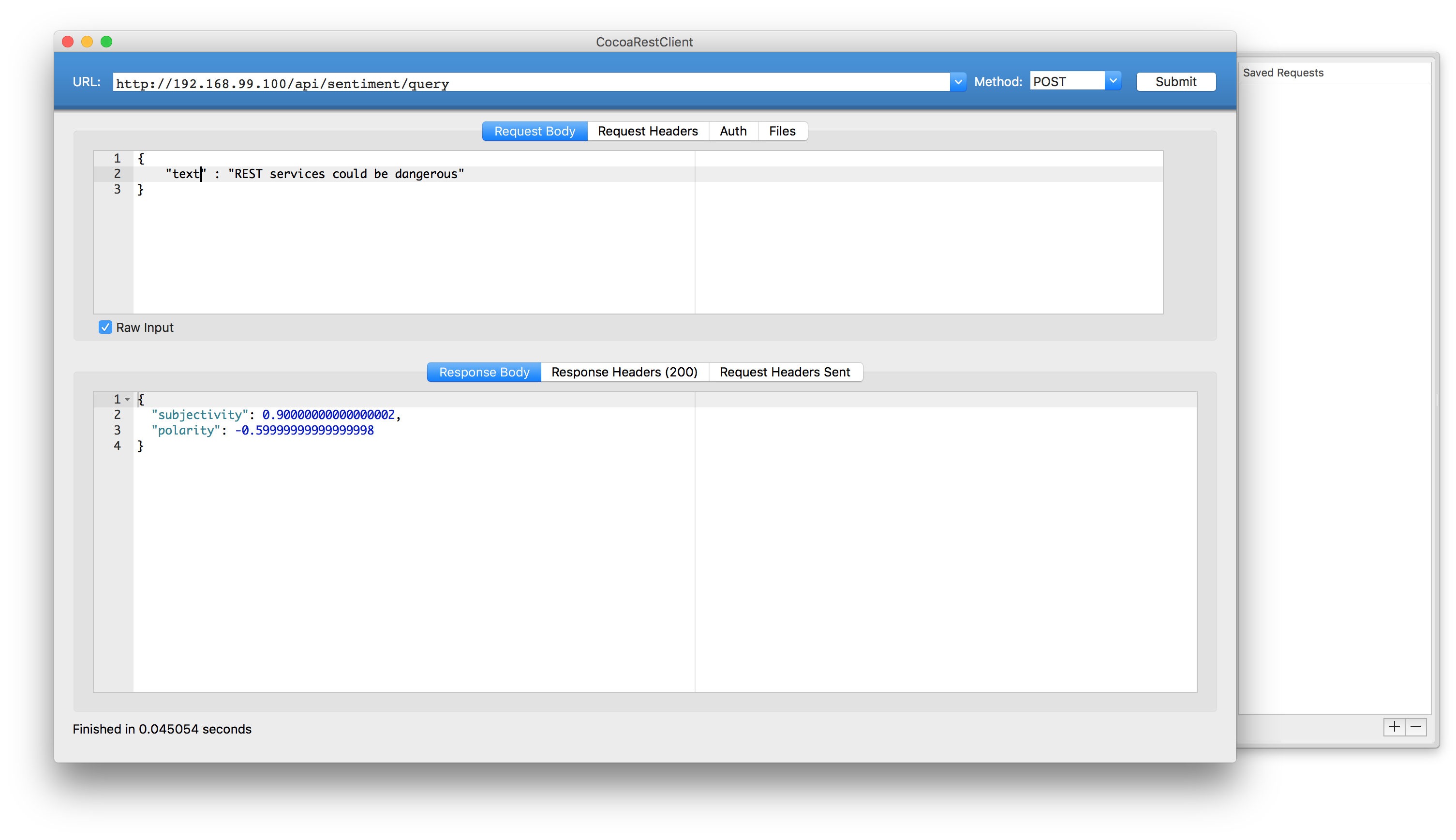Remove saved request with the minus button
The width and height of the screenshot is (1456, 840).
click(1415, 726)
